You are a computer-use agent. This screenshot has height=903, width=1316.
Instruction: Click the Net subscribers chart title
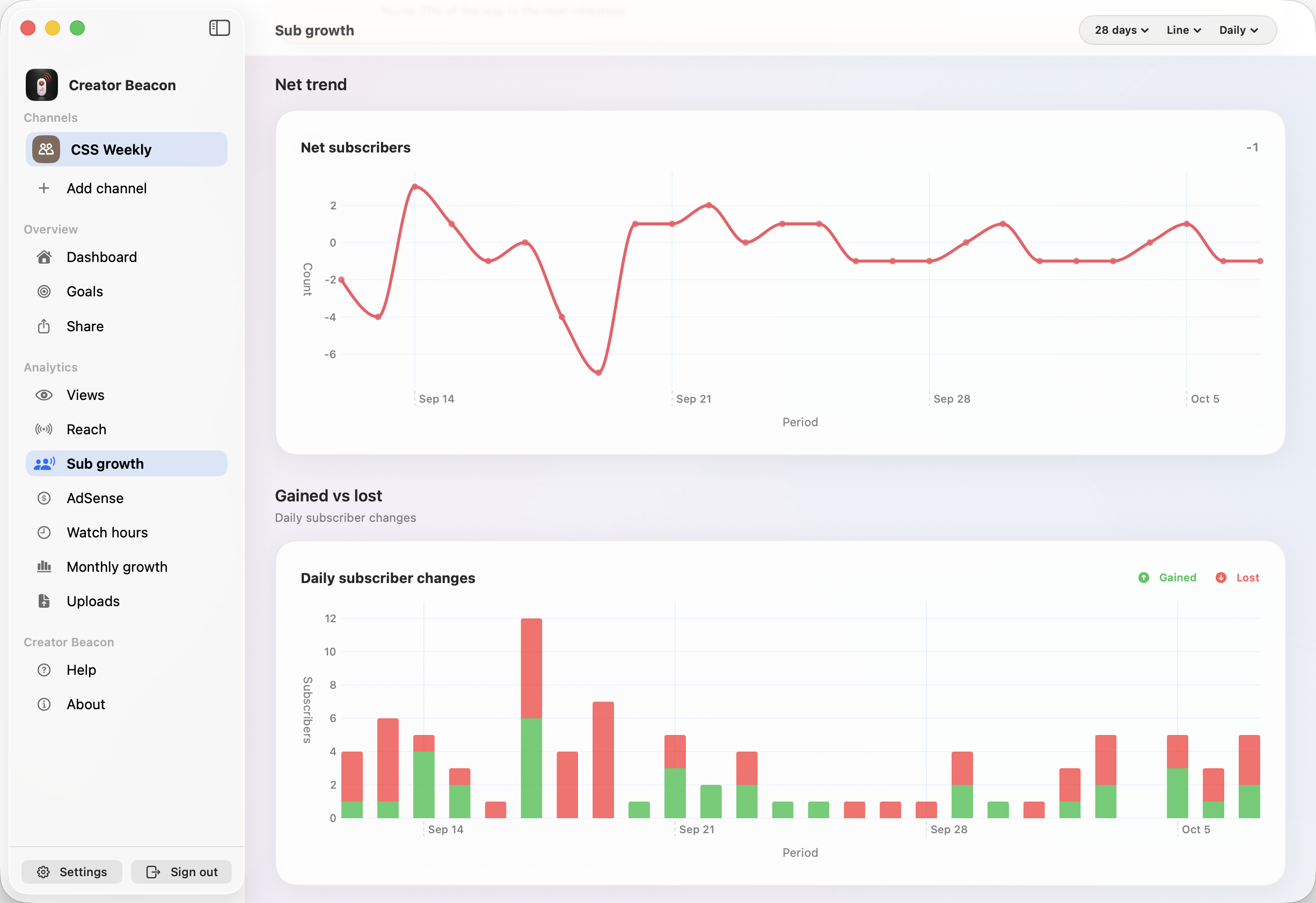pyautogui.click(x=356, y=147)
